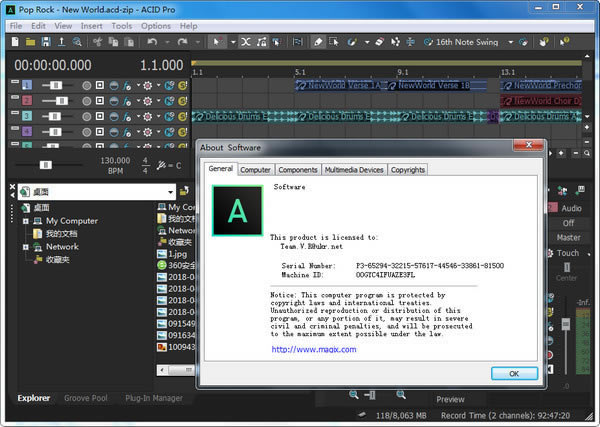
Task: Open the File menu
Action: [x=16, y=26]
